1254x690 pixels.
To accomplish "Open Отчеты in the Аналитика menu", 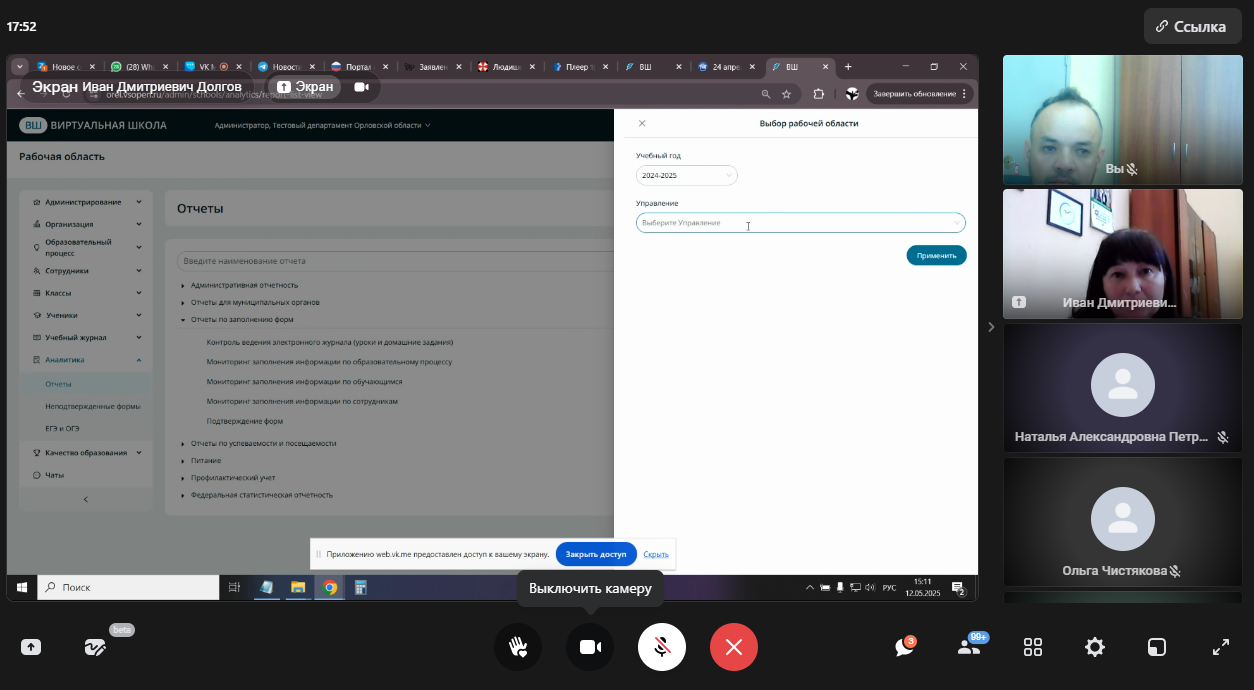I will click(58, 384).
